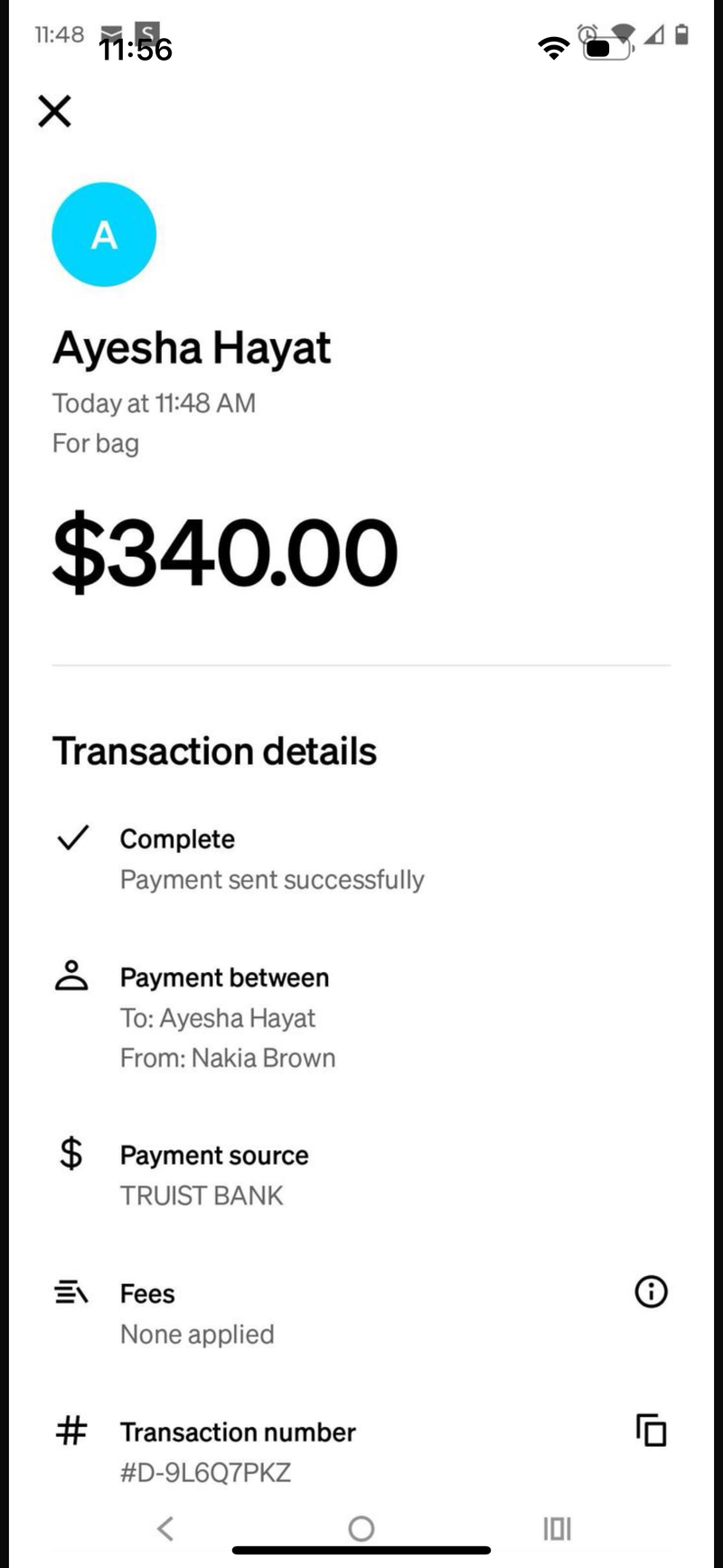The height and width of the screenshot is (1568, 723).
Task: Open Android recent apps button
Action: [x=557, y=1528]
